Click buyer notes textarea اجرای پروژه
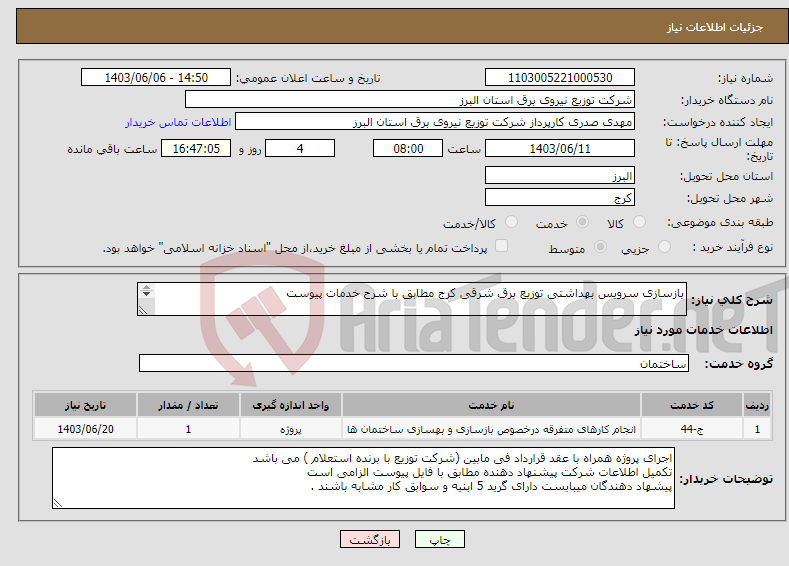The height and width of the screenshot is (566, 789). [363, 478]
